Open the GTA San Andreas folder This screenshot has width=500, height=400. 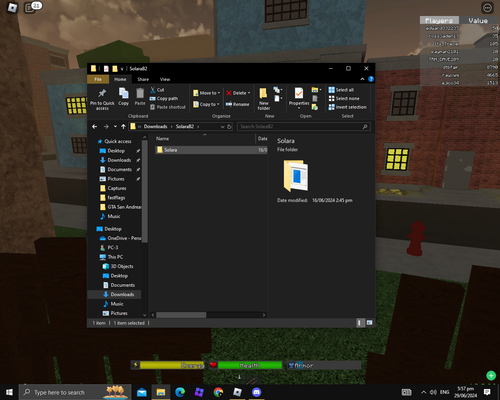pos(120,207)
